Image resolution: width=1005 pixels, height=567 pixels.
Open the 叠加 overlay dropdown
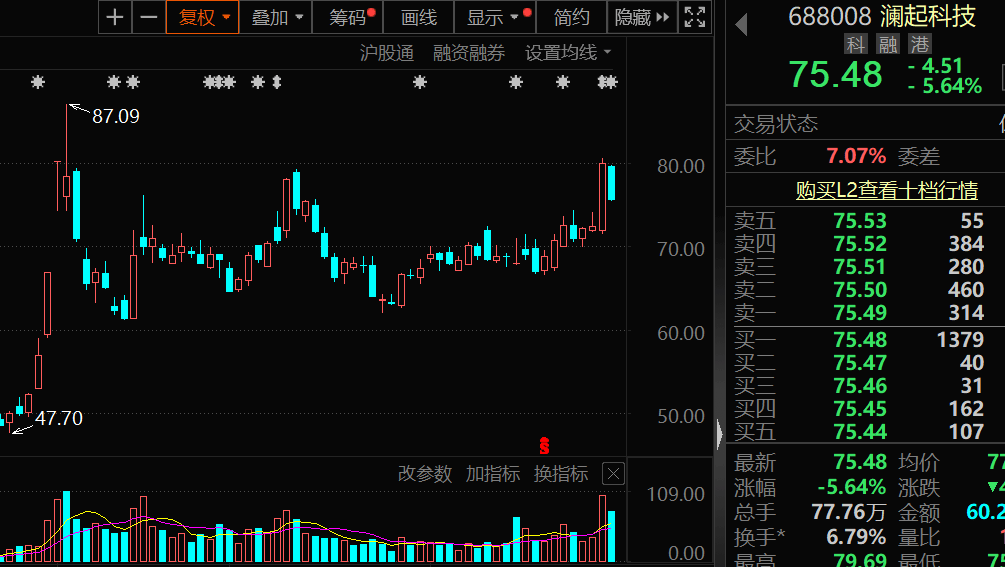coord(277,17)
